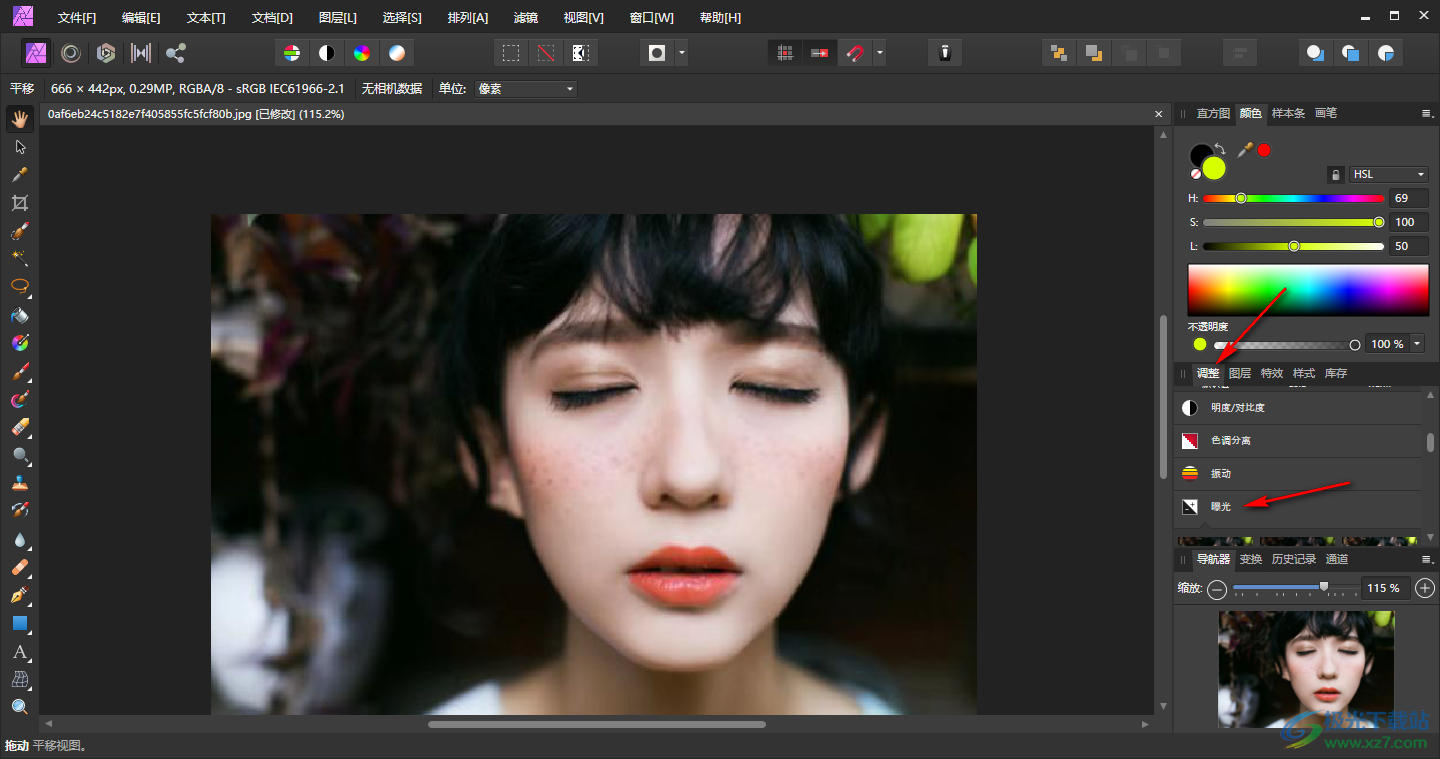
Task: Click the 曝光 (Exposure) adjustment entry
Action: click(x=1220, y=507)
